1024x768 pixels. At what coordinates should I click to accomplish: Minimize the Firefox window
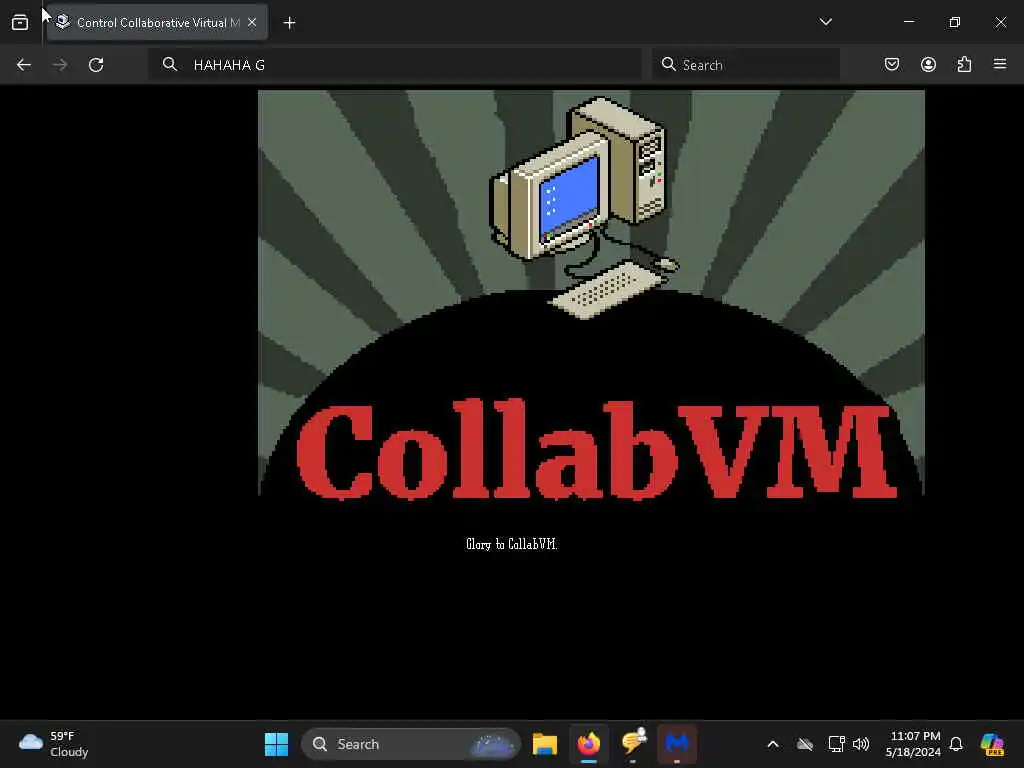pyautogui.click(x=908, y=22)
